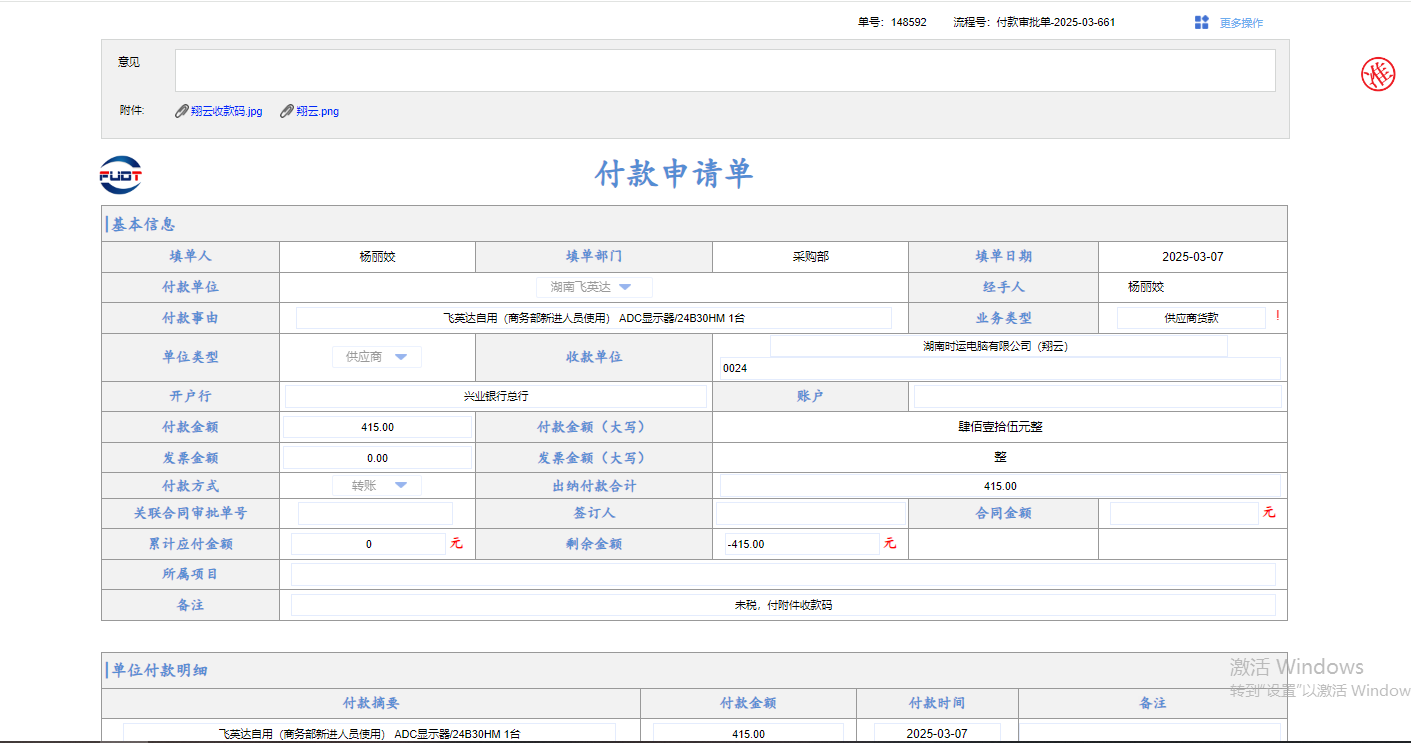Click the 备注 field containing 未税,付附件收款码
1411x743 pixels.
click(782, 605)
